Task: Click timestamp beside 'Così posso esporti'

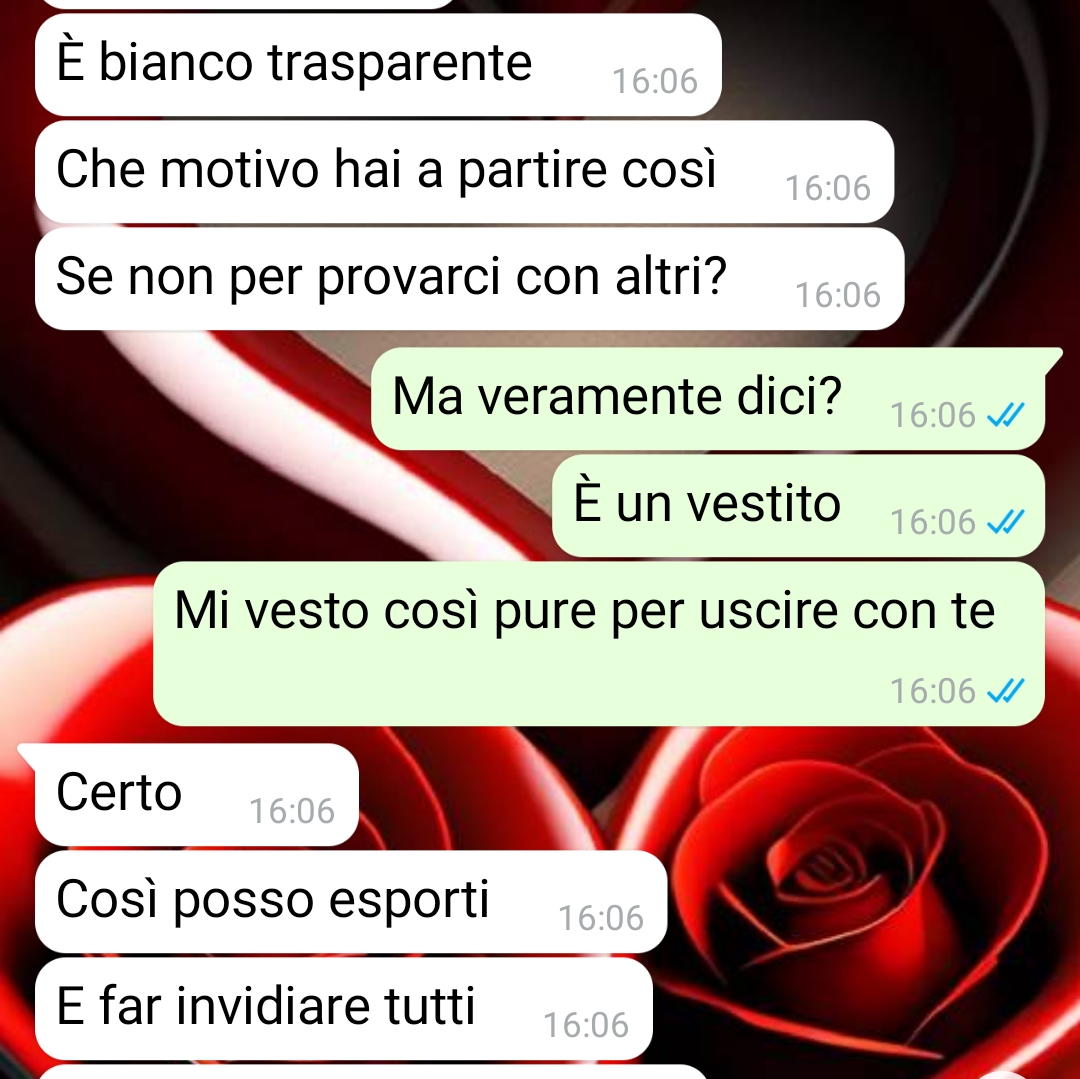Action: click(601, 918)
